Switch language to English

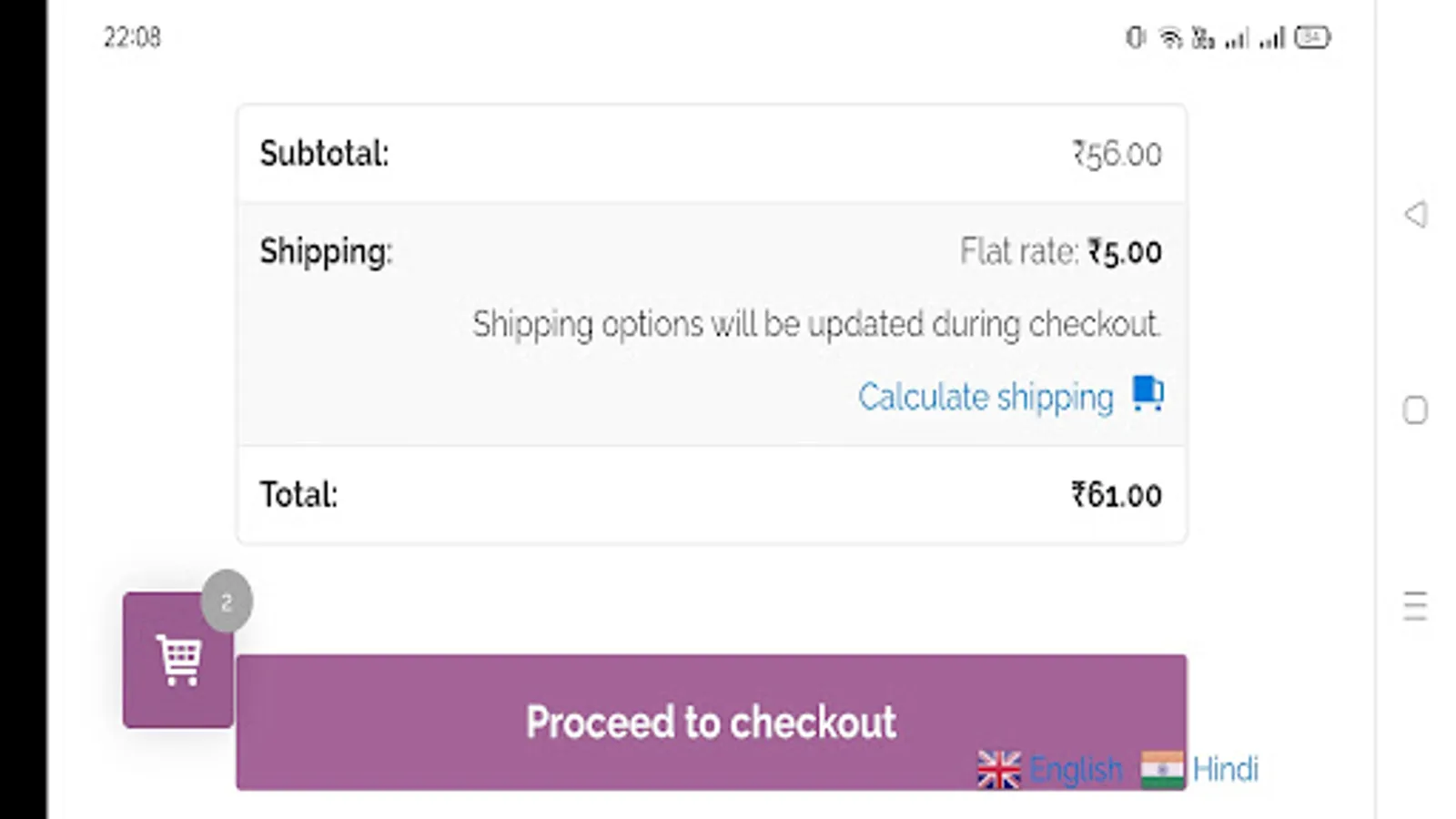coord(1076,770)
